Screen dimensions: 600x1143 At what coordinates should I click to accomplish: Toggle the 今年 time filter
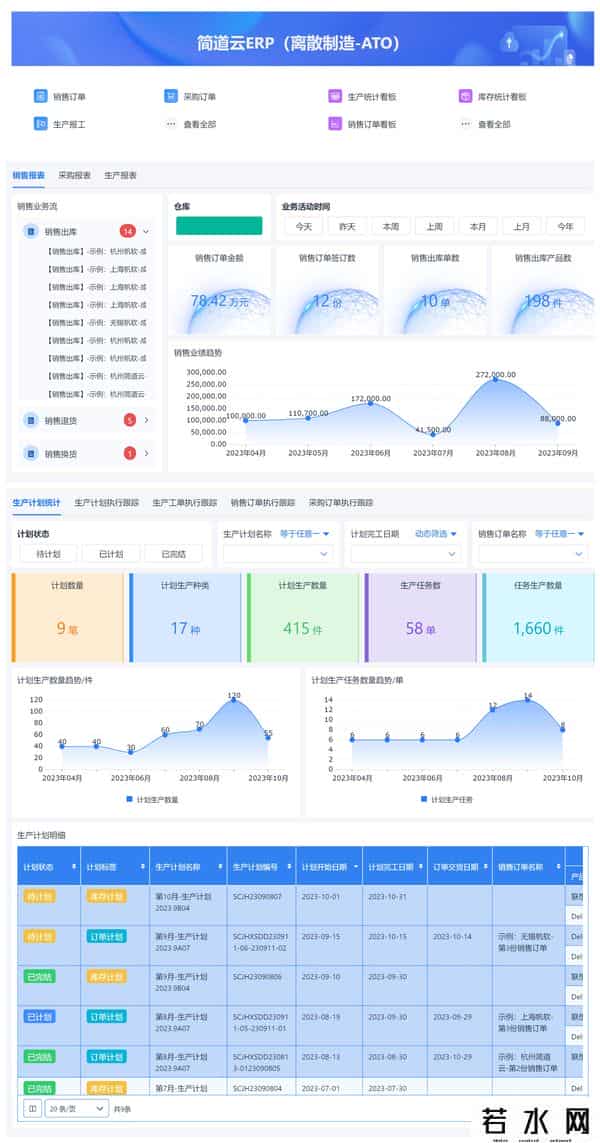(566, 227)
